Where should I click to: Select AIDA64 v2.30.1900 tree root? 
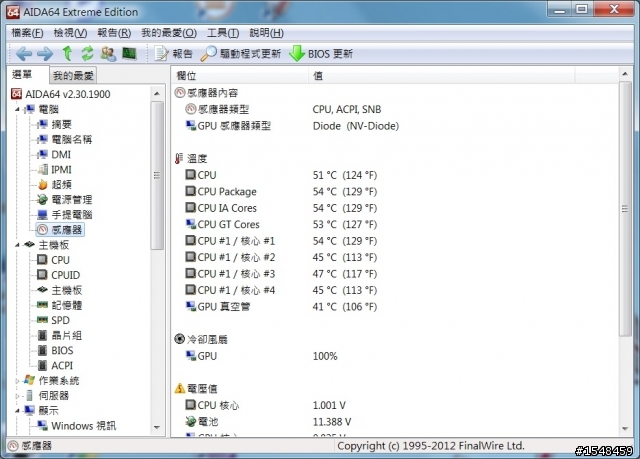click(61, 94)
